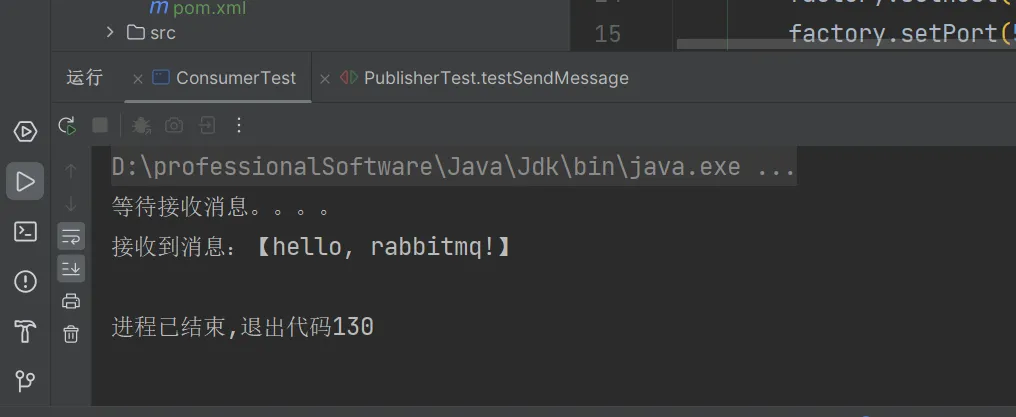Open the Run tool window
The image size is (1016, 417).
point(25,181)
